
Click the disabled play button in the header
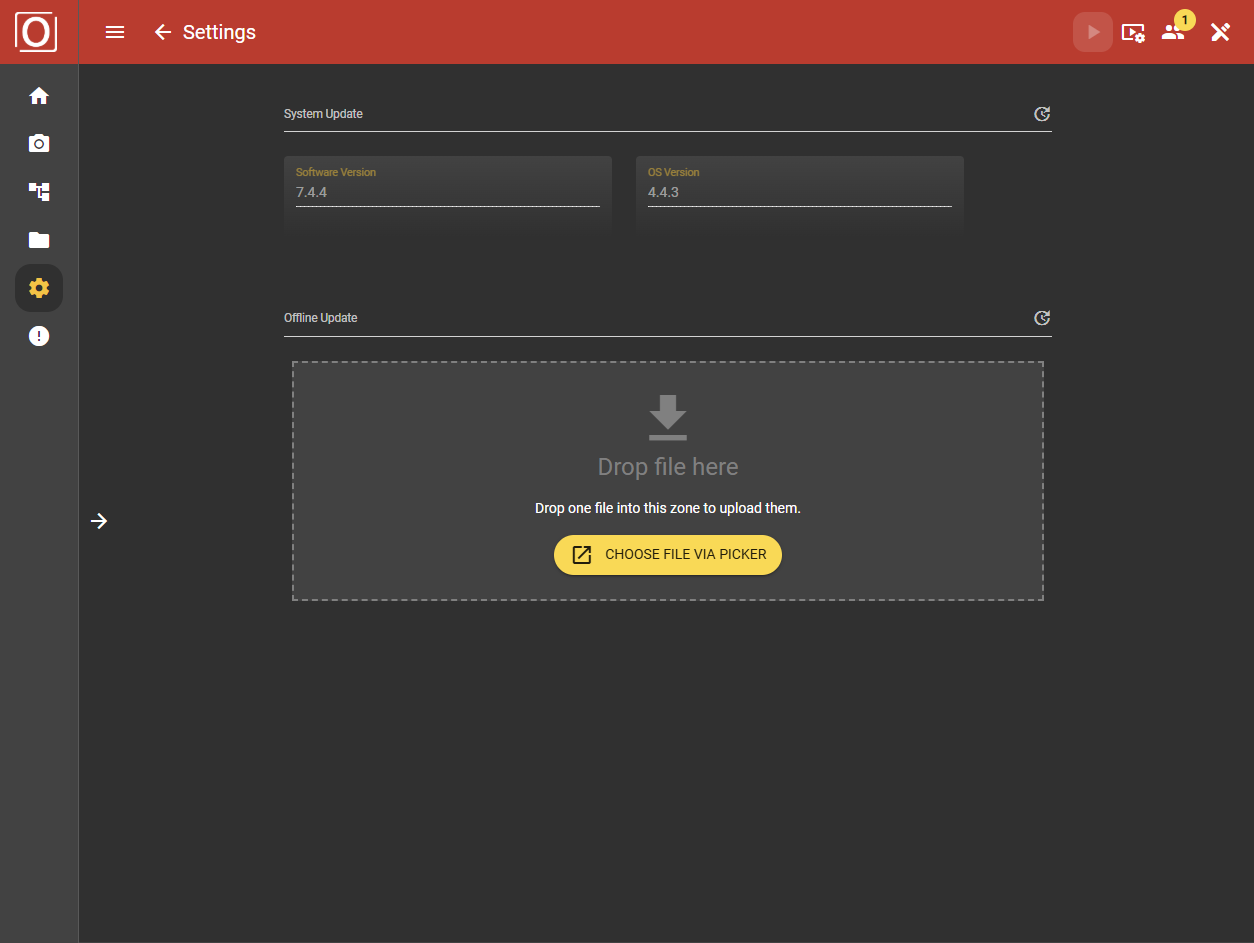click(x=1092, y=32)
